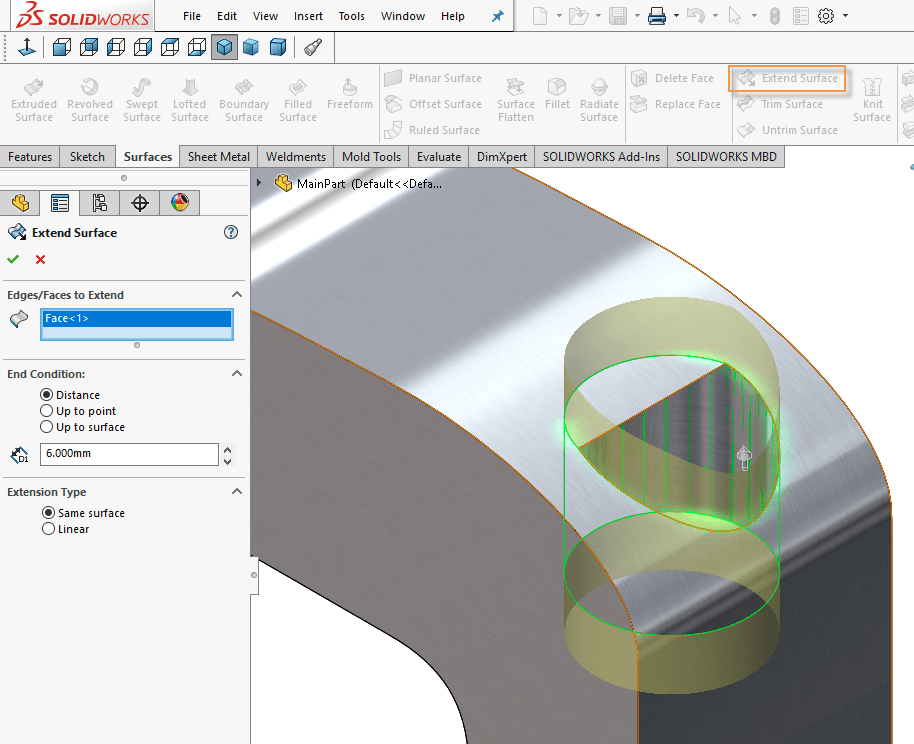Image resolution: width=914 pixels, height=744 pixels.
Task: Open the Print dropdown arrow
Action: pyautogui.click(x=676, y=16)
